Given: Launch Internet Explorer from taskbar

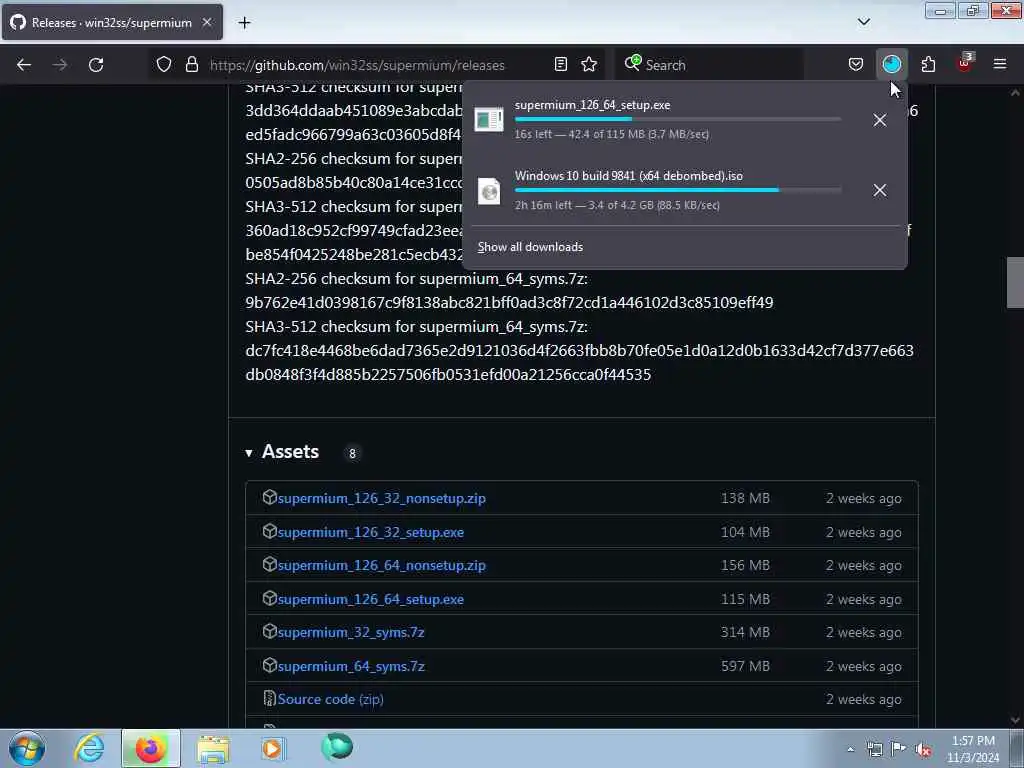Looking at the screenshot, I should (x=89, y=748).
